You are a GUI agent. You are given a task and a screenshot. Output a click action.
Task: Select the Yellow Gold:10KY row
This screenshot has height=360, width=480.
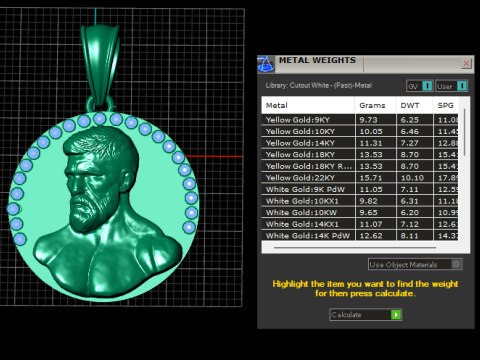[360, 131]
